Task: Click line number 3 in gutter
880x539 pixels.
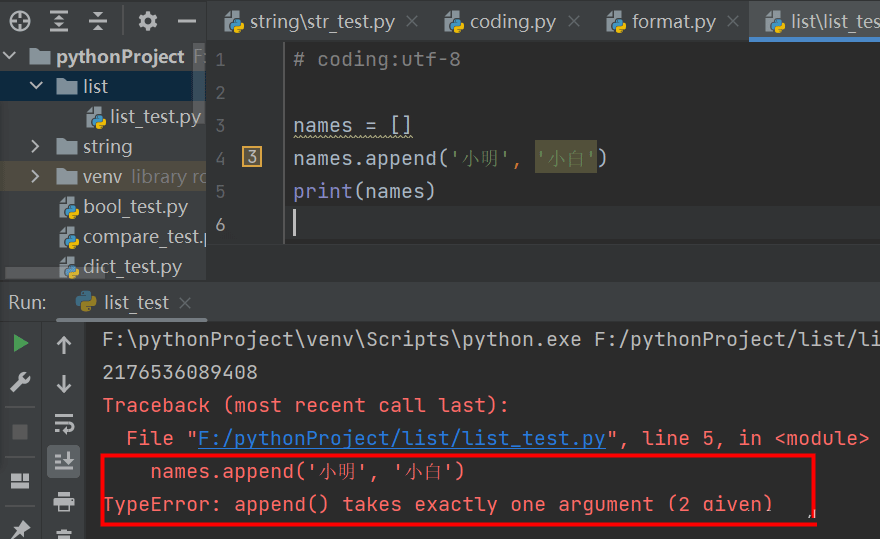Action: [x=220, y=125]
